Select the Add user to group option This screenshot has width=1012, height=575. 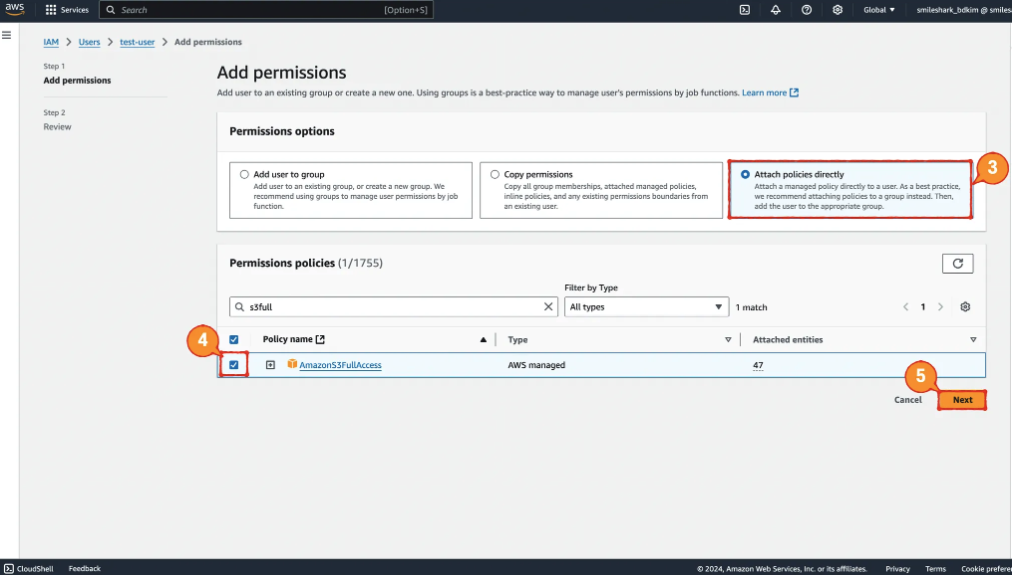[244, 174]
